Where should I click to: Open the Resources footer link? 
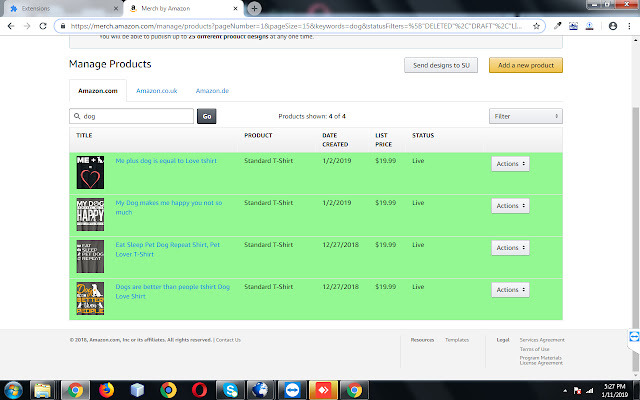pyautogui.click(x=422, y=340)
